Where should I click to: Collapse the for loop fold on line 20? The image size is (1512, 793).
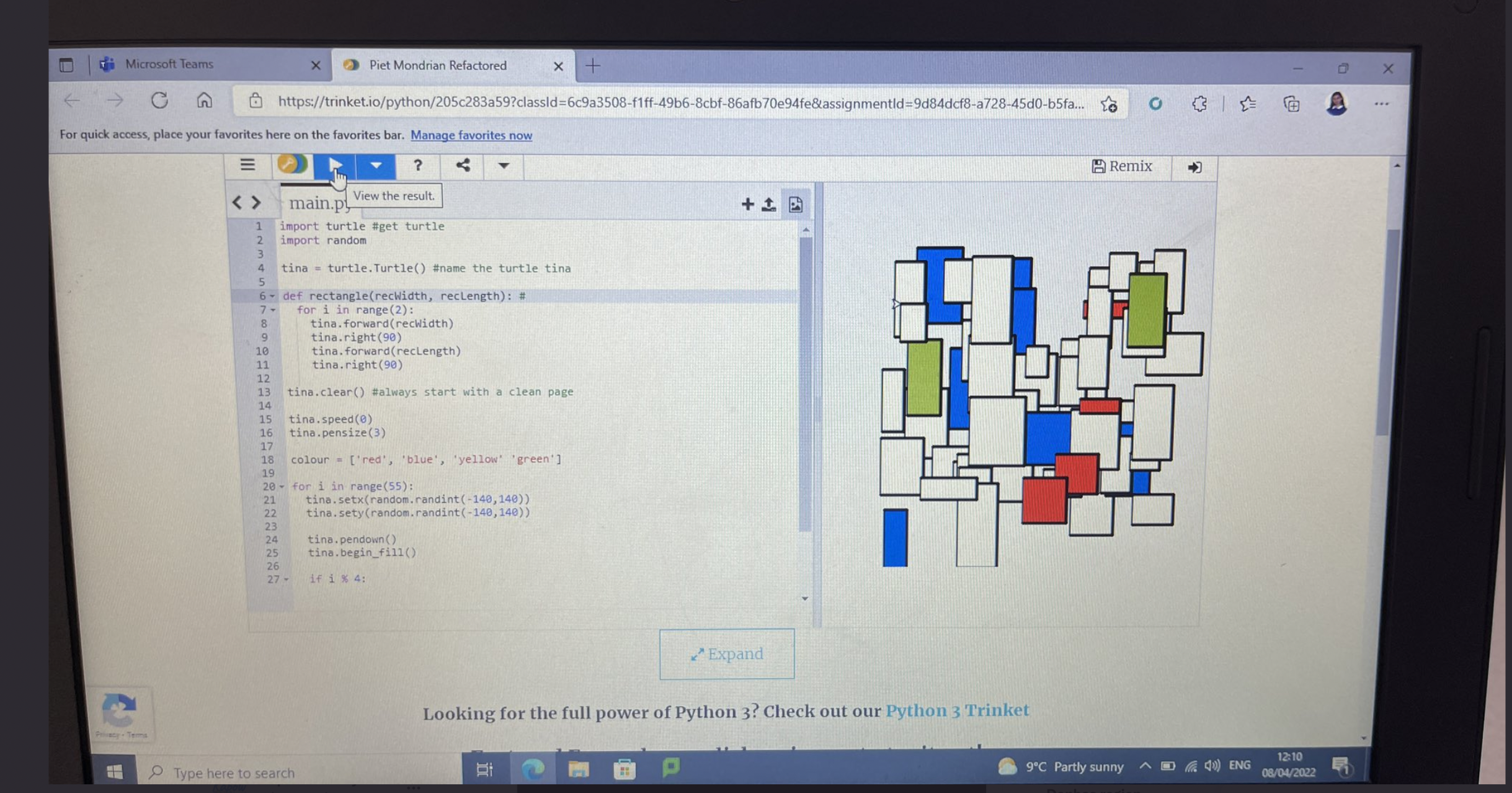tap(282, 486)
